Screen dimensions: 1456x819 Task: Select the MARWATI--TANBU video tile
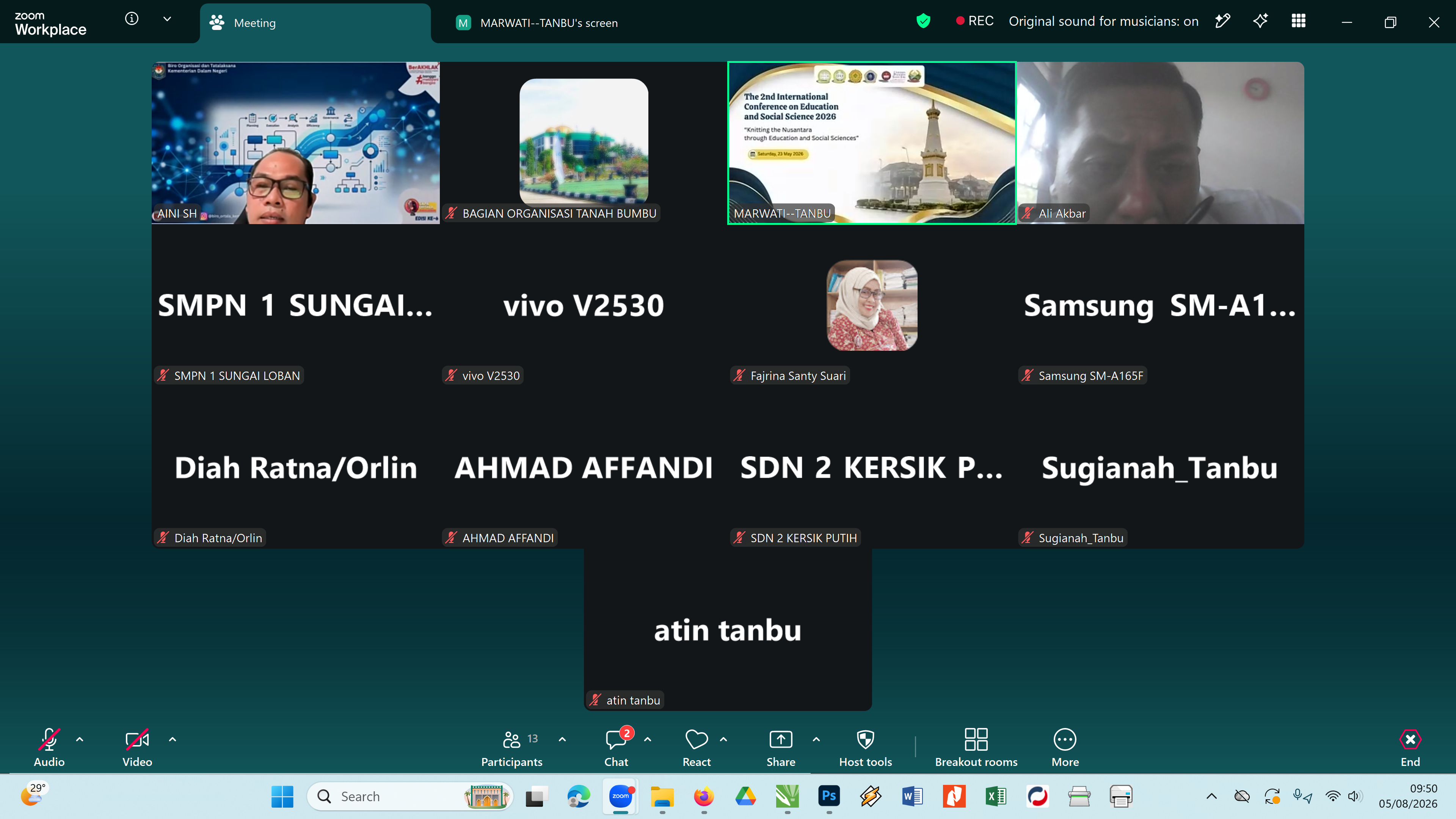pyautogui.click(x=872, y=143)
